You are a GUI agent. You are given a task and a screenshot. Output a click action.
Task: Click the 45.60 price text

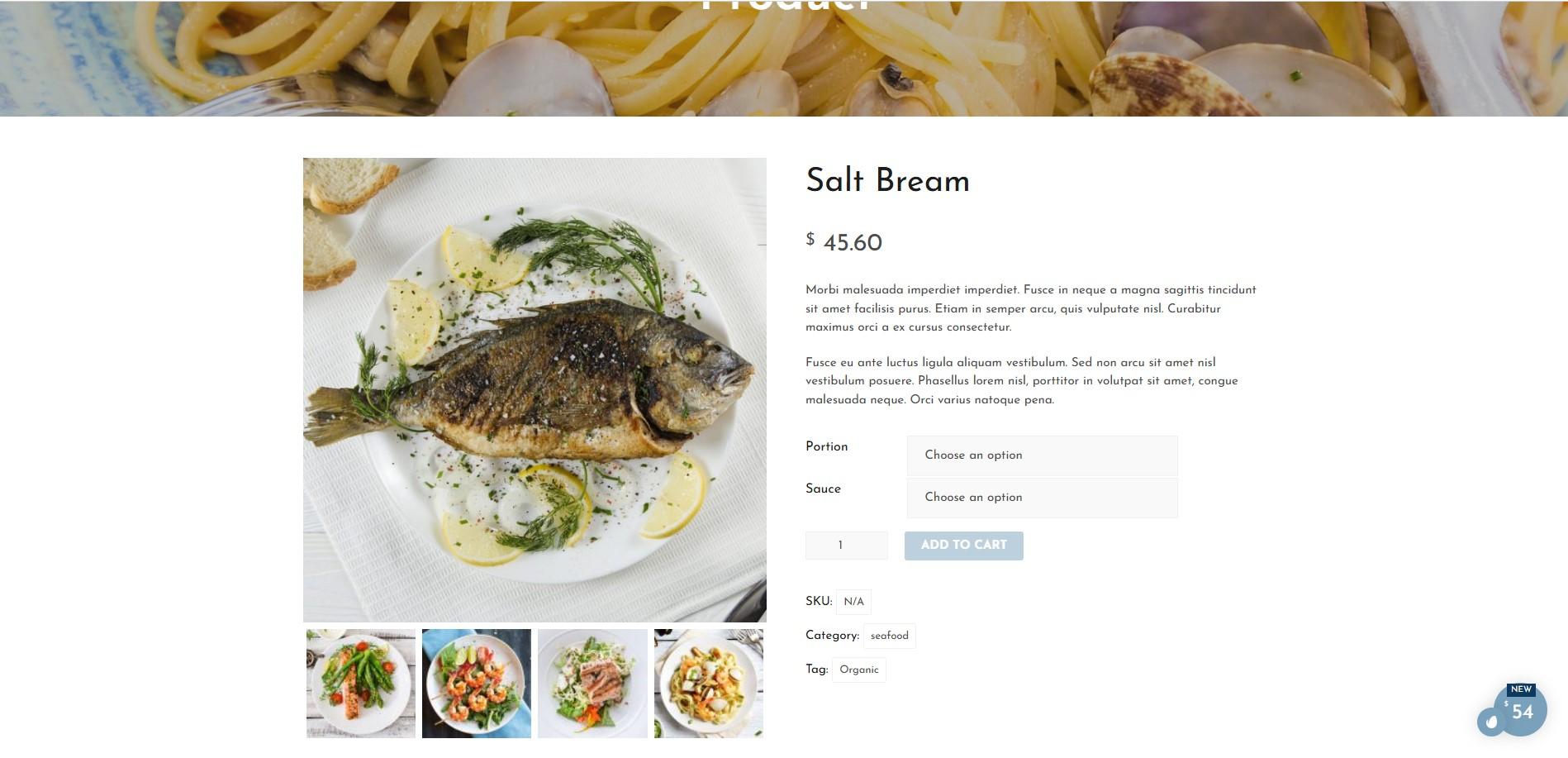click(x=853, y=243)
